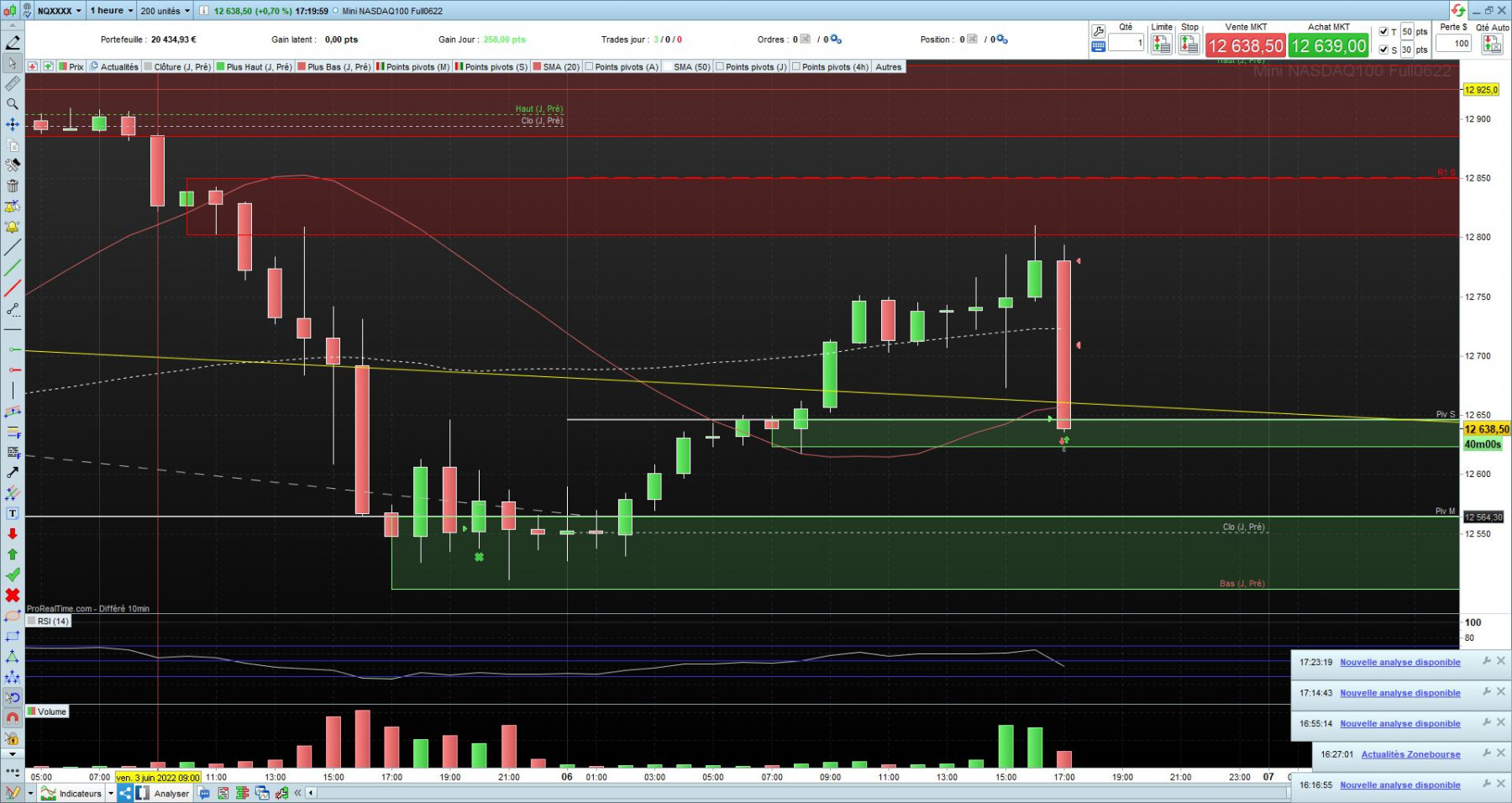1512x803 pixels.
Task: Select the bell alert tool
Action: pyautogui.click(x=13, y=228)
